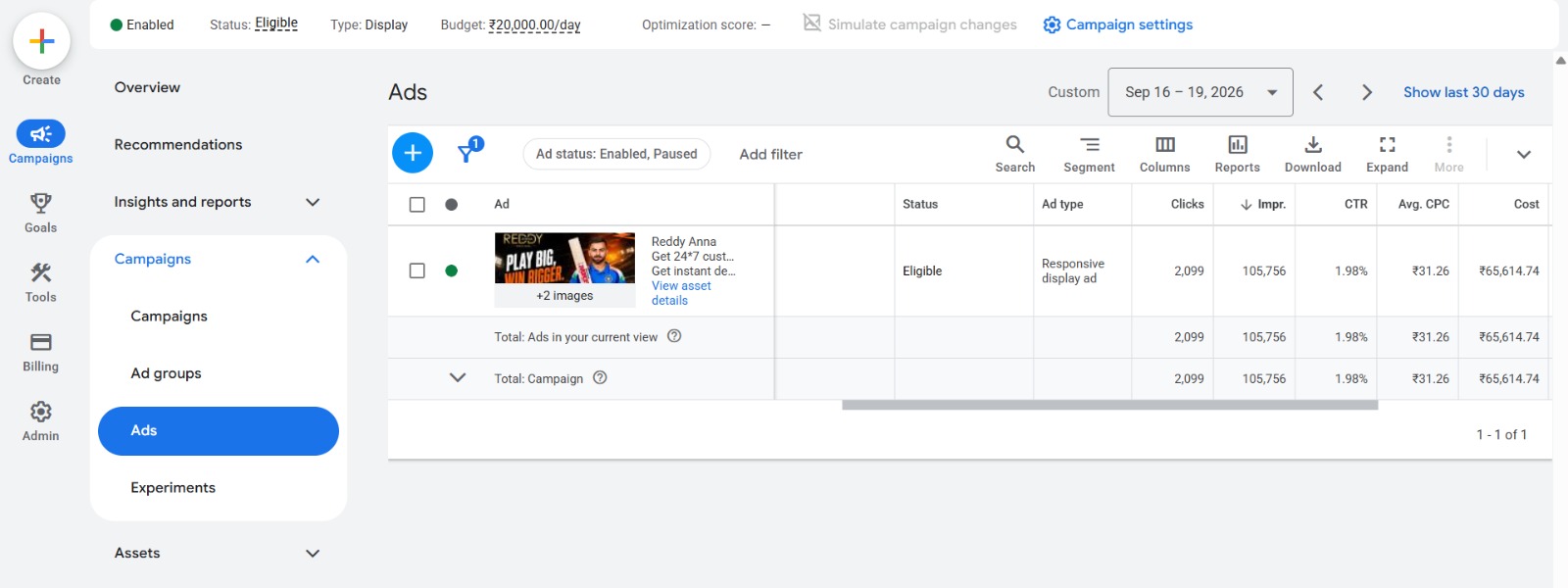Click the Eligible status link at the top
This screenshot has height=588, width=1568.
point(276,24)
